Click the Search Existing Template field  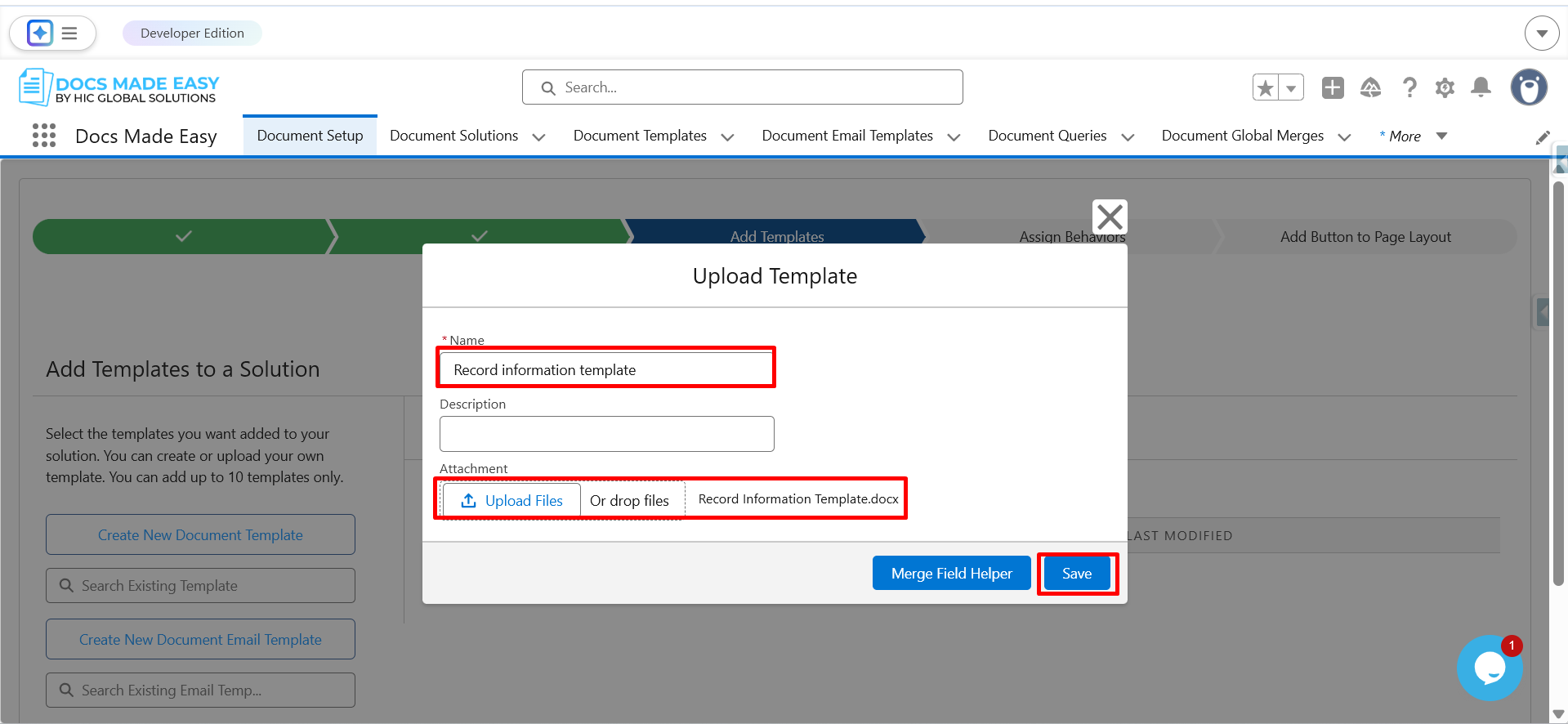click(x=200, y=586)
